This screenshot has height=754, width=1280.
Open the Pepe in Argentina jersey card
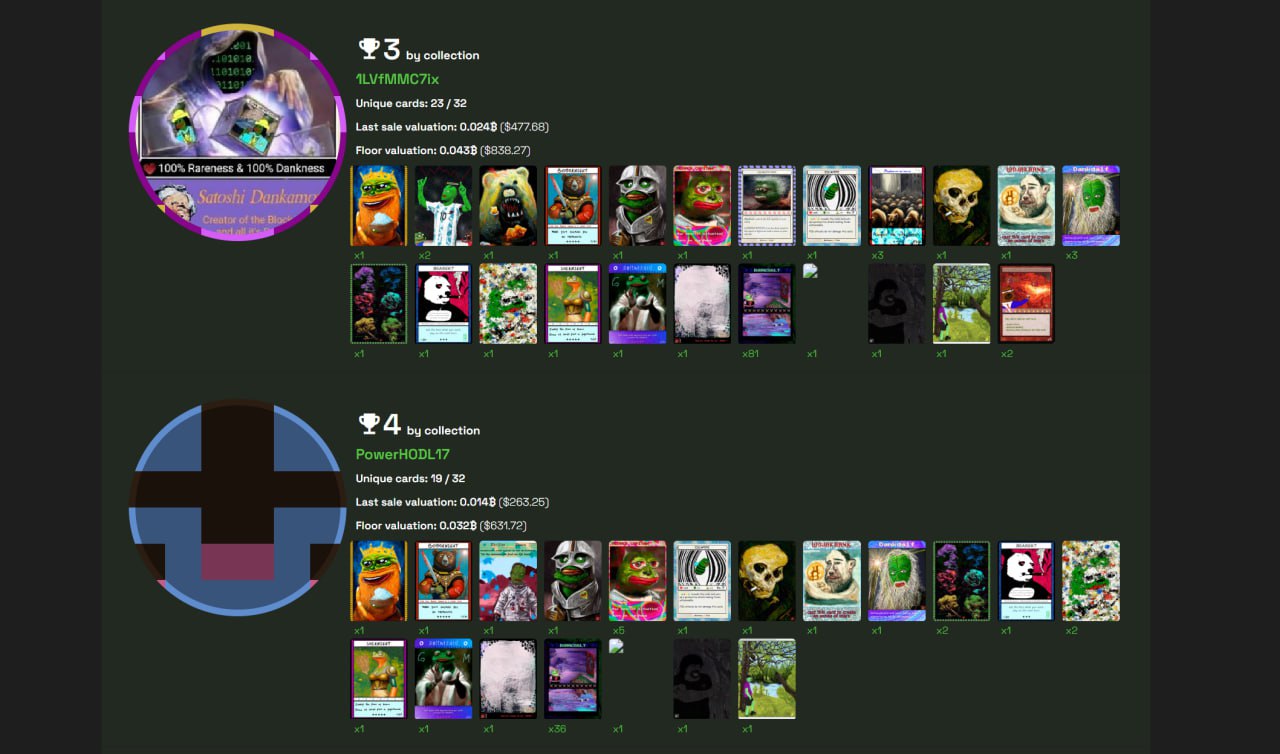click(443, 206)
